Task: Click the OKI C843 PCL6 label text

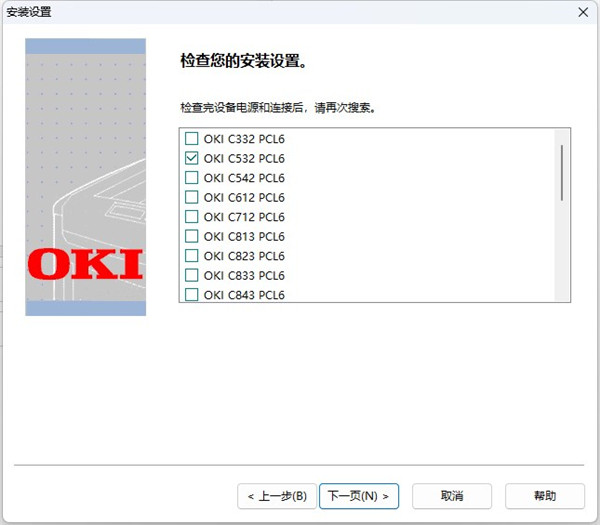Action: click(244, 295)
